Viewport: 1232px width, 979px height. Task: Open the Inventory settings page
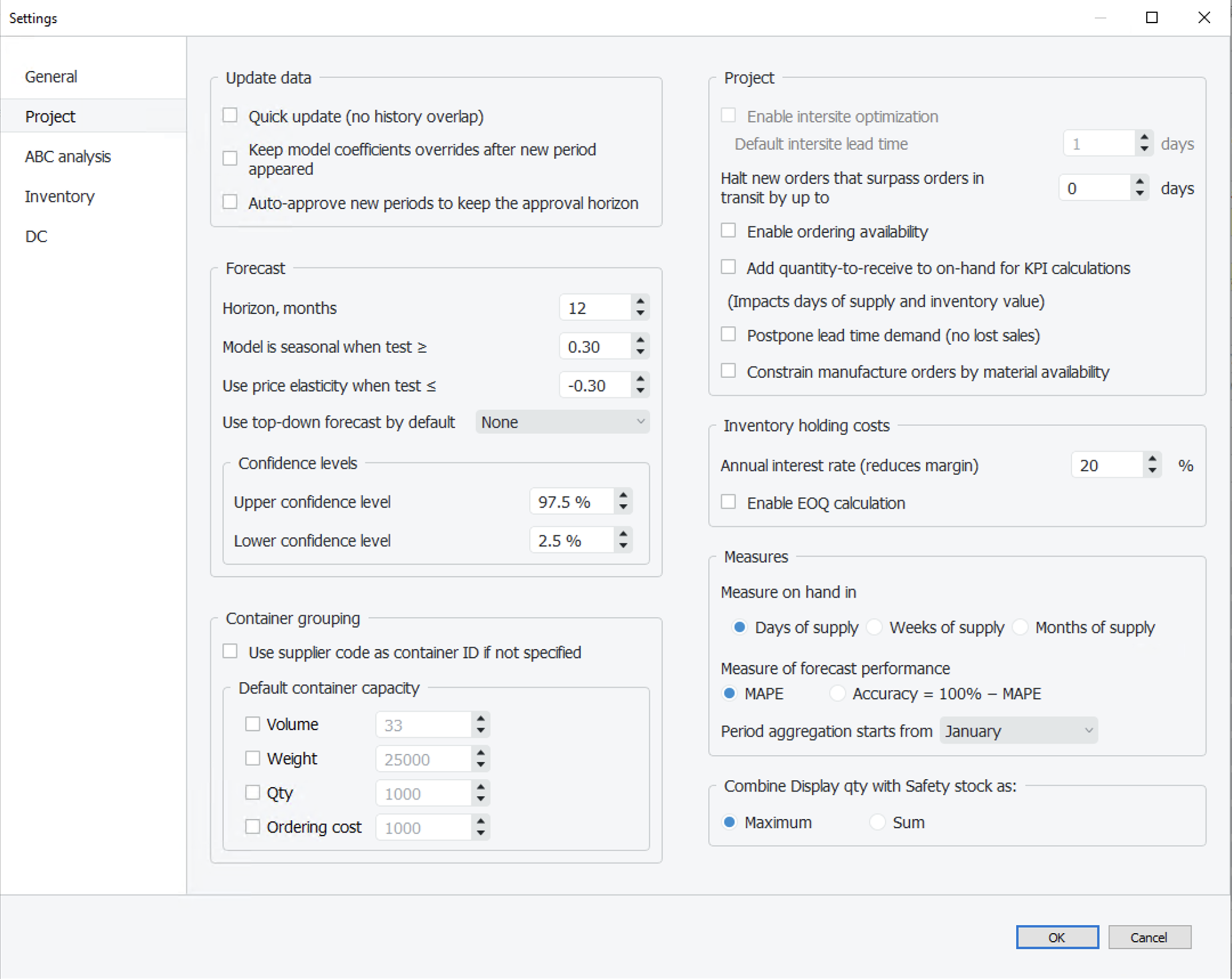point(59,196)
